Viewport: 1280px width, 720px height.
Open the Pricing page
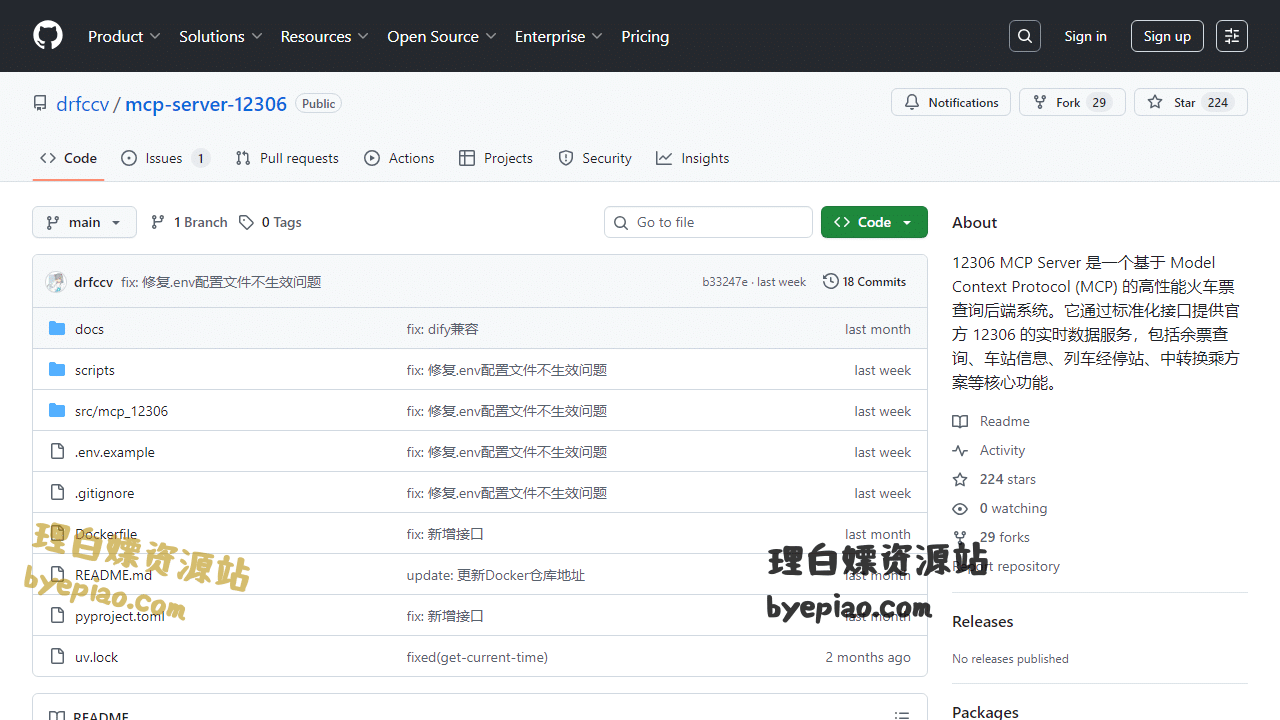pos(645,36)
